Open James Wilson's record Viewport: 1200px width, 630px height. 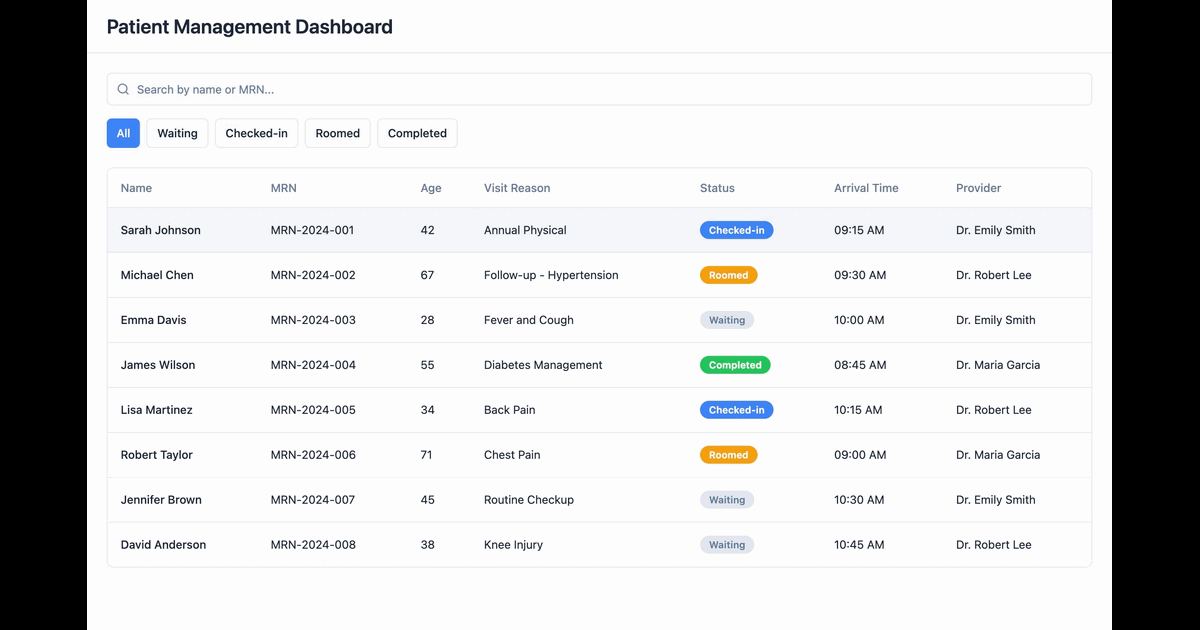pos(599,365)
